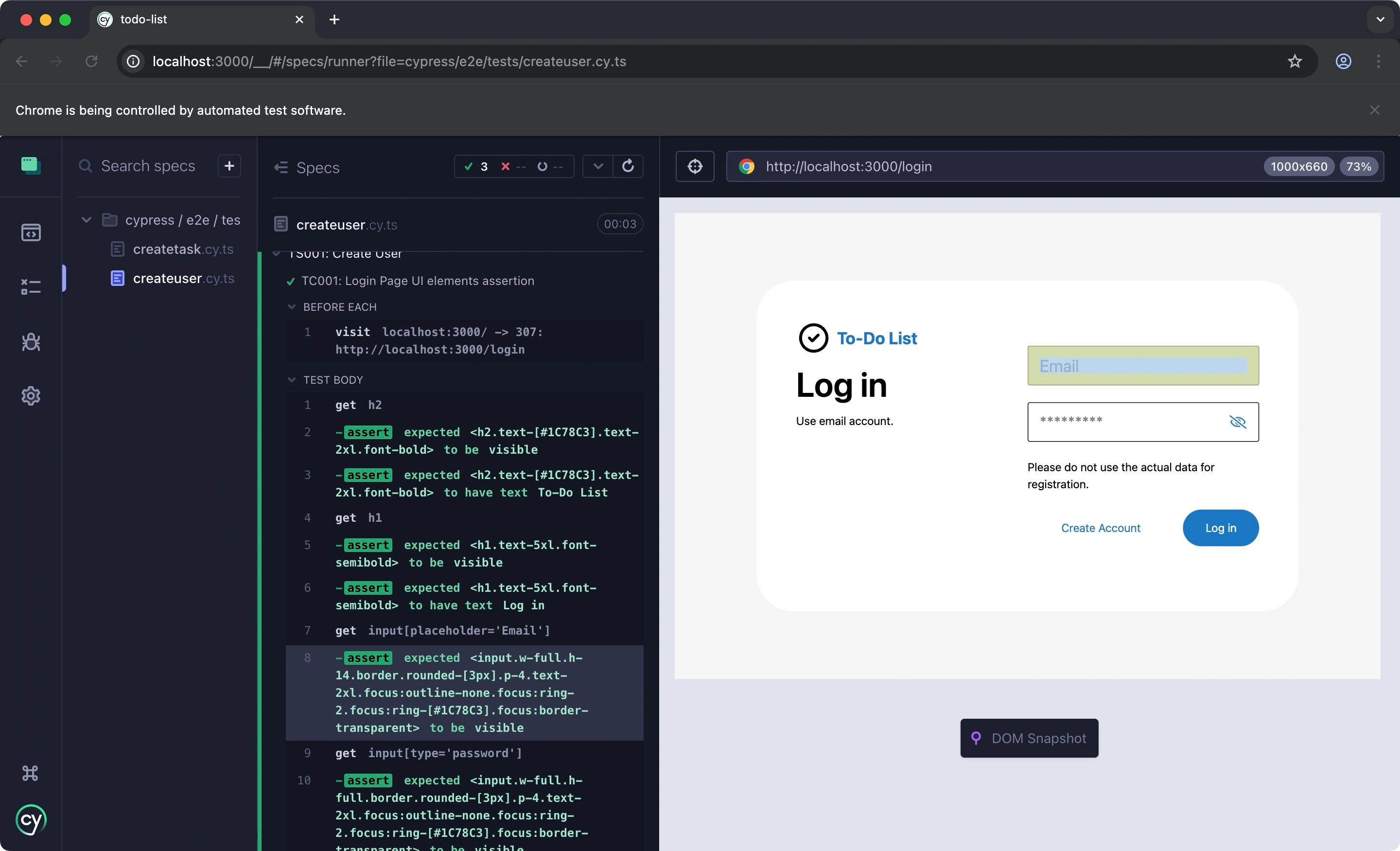Select the get h1 command
Image resolution: width=1400 pixels, height=851 pixels.
click(465, 518)
